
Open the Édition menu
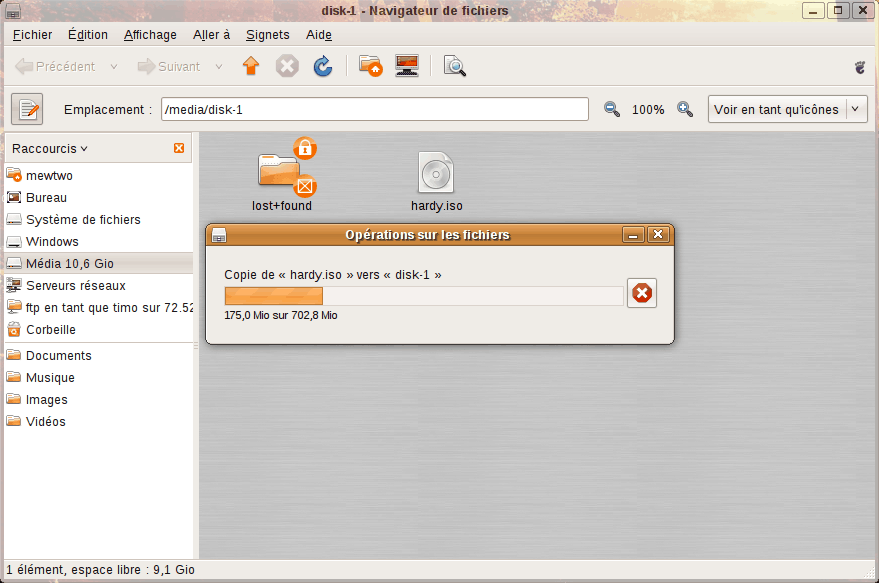click(88, 35)
